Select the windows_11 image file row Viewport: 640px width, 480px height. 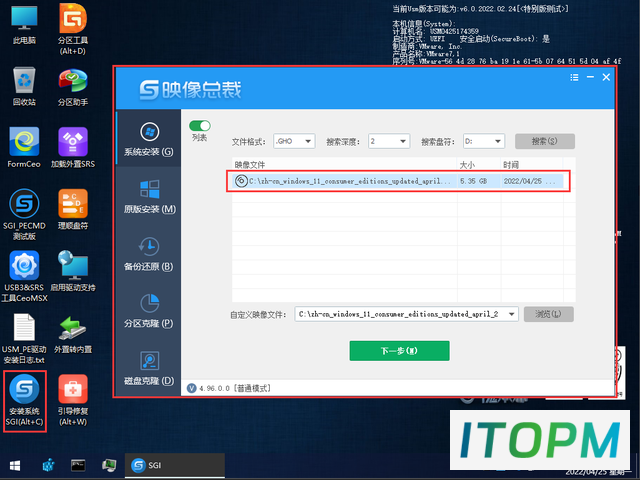pos(398,181)
